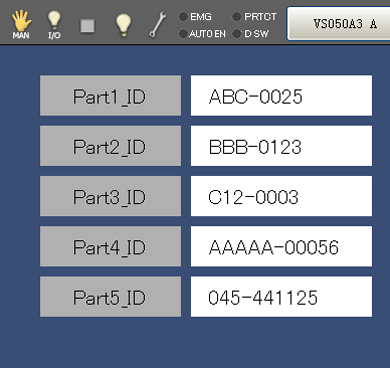Click the EMG status indicator

point(195,16)
